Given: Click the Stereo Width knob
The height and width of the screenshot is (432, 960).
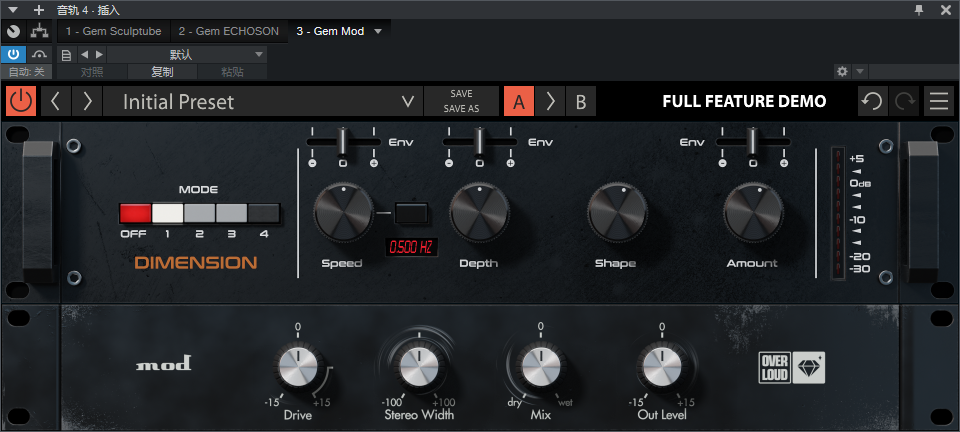Looking at the screenshot, I should point(419,368).
